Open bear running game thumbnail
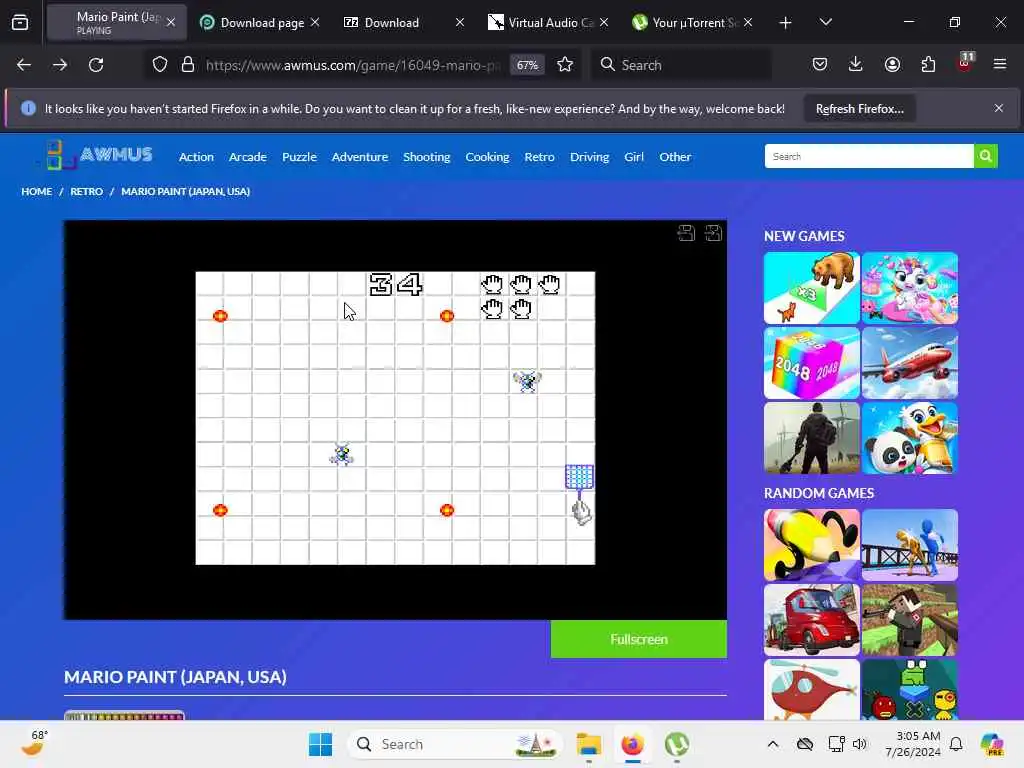 812,288
